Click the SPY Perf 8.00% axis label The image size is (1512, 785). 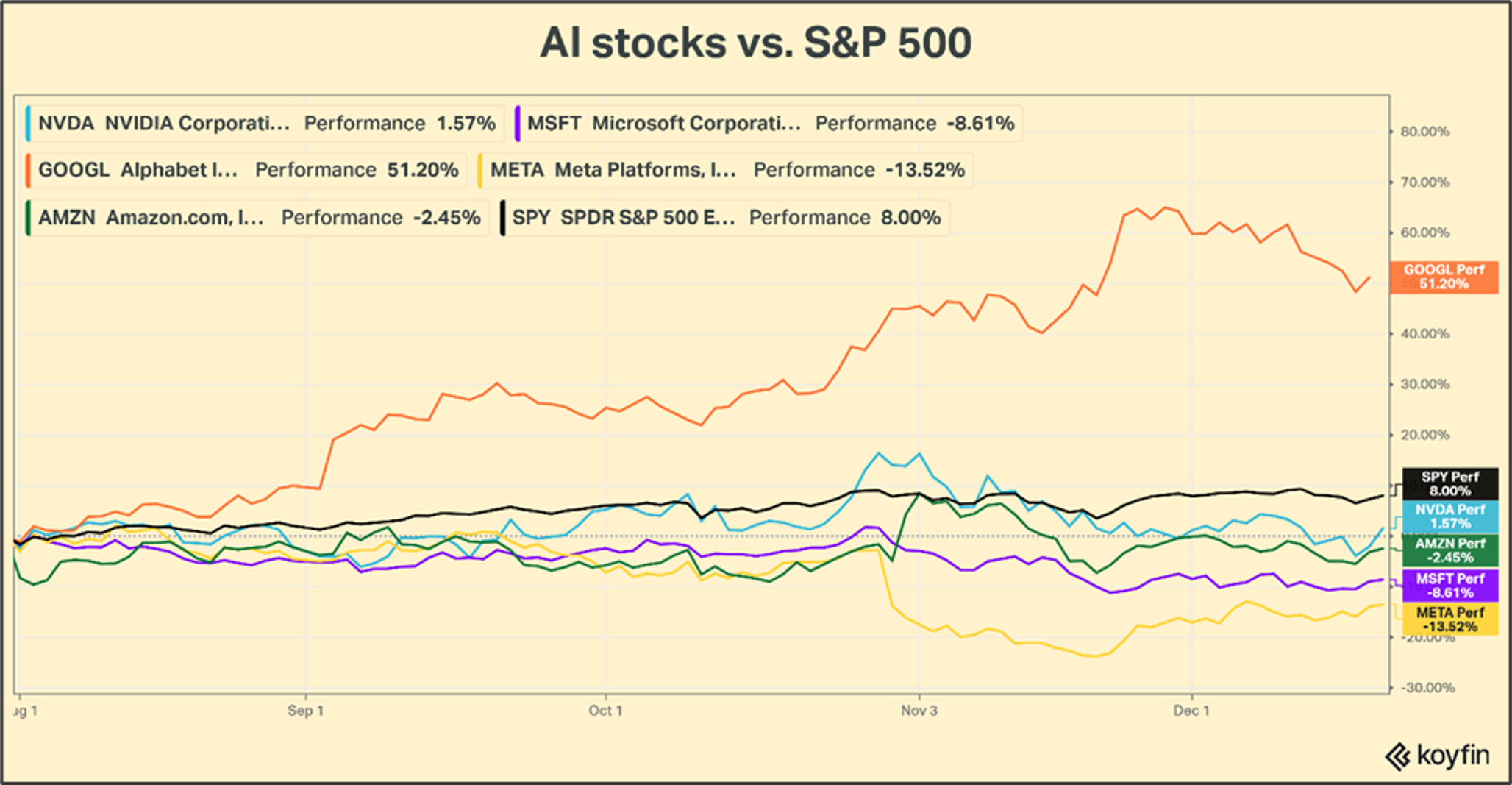pos(1449,484)
